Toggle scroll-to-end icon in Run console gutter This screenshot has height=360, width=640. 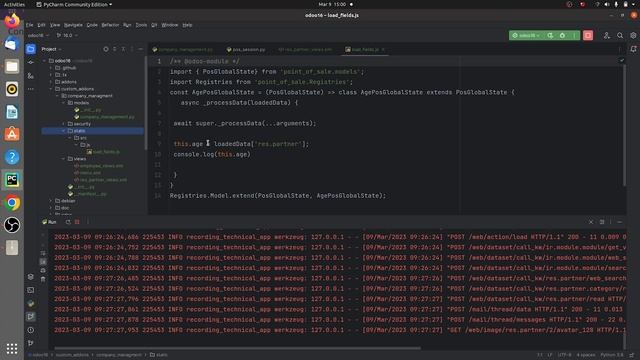(43, 262)
